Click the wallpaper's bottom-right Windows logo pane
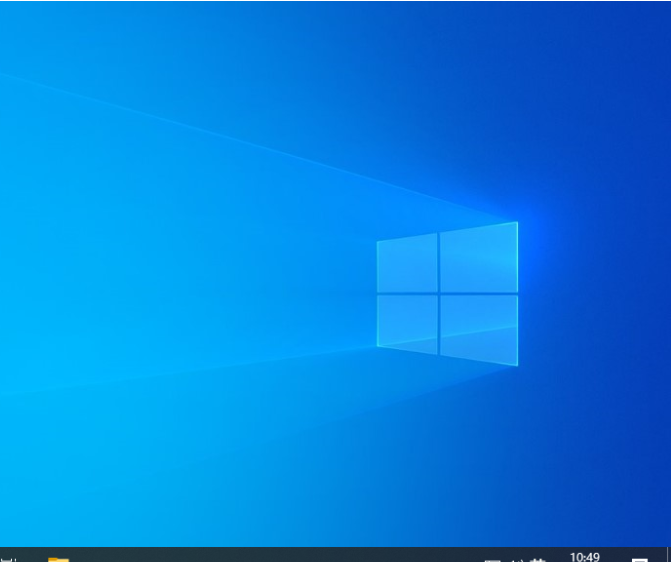Viewport: 671px width, 562px height. pos(479,328)
